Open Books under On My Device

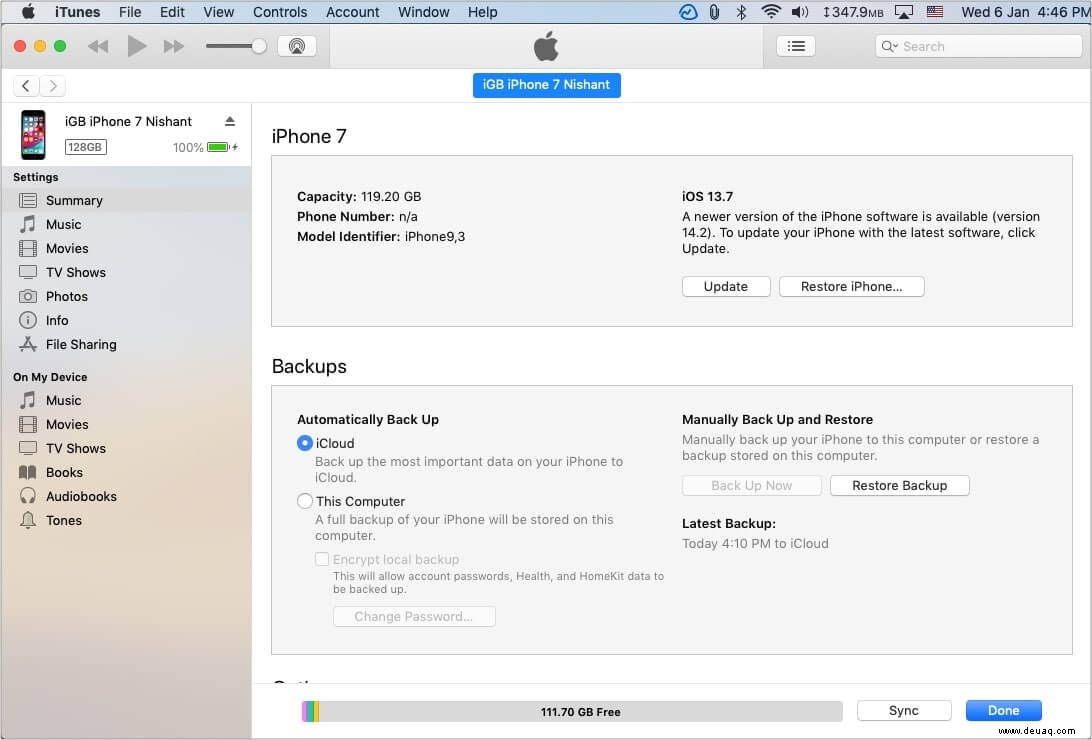point(126,473)
